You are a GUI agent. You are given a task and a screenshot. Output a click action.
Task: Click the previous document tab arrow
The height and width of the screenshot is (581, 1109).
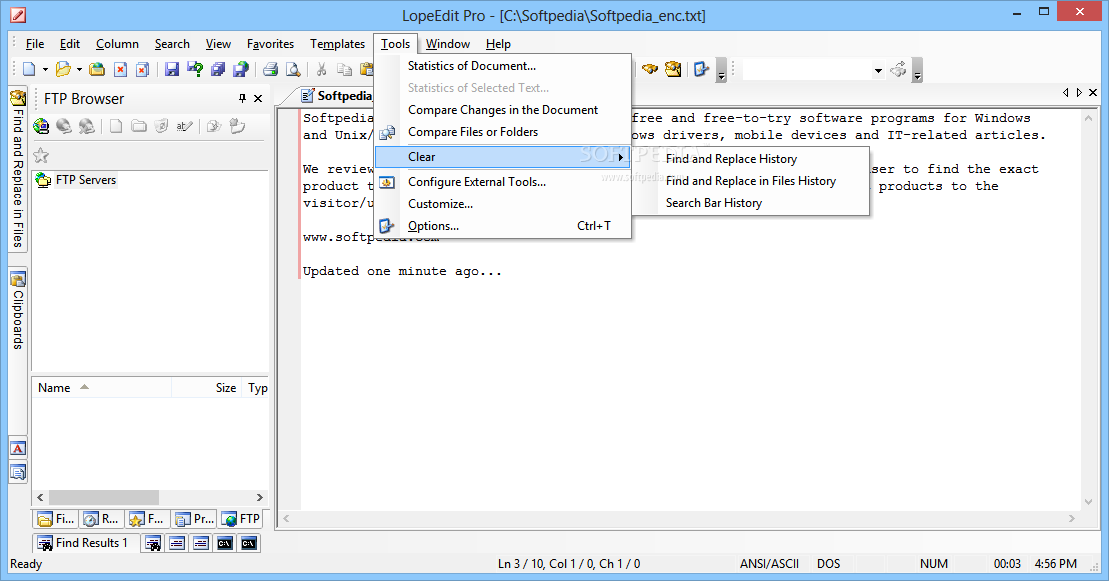point(1065,93)
